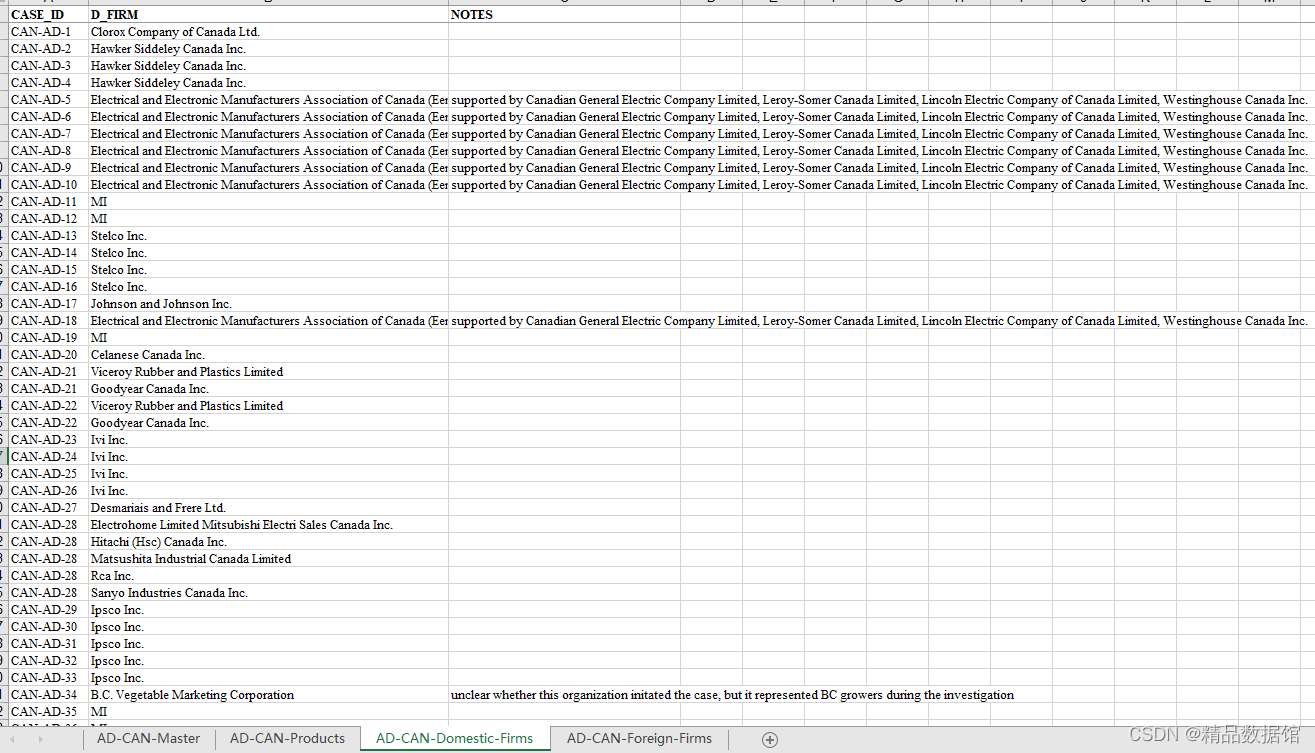Select the Desmariais and Frere Ltd. cell
This screenshot has height=753, width=1315.
tap(269, 508)
